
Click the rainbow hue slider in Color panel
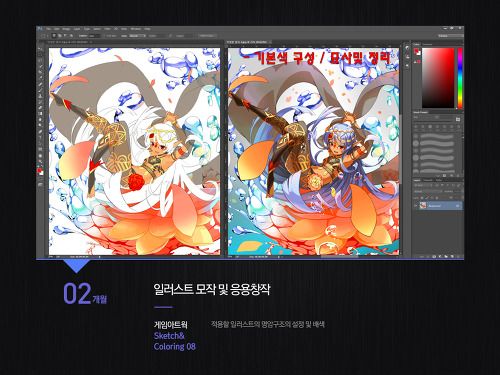coord(460,78)
